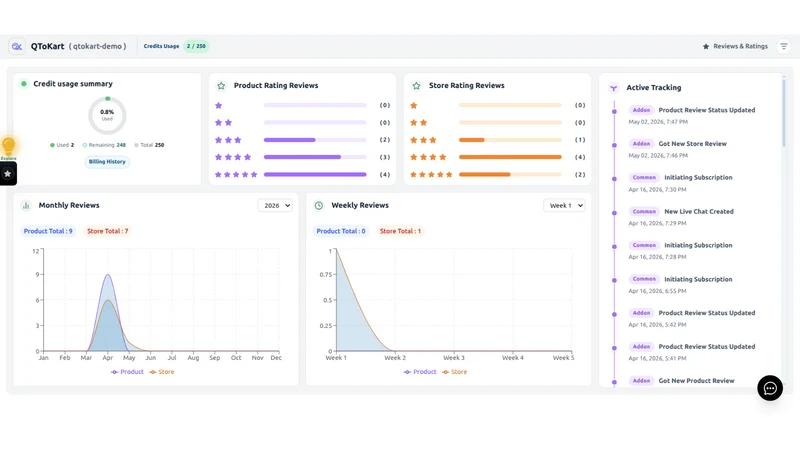The width and height of the screenshot is (800, 450).
Task: Click the green dot beside Credit usage summary
Action: click(23, 84)
